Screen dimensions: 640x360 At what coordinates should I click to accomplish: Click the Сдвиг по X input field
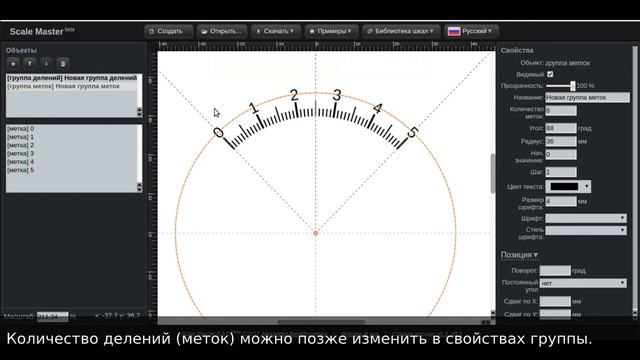(555, 301)
